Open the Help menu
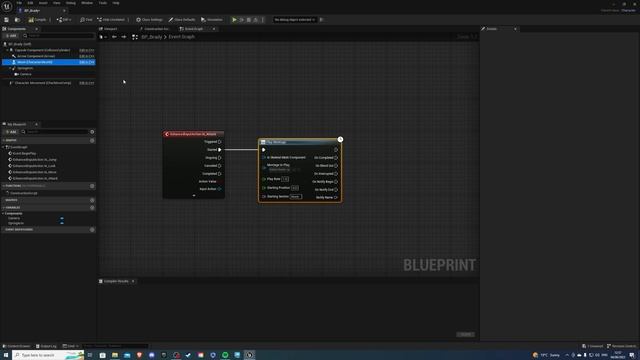 (x=116, y=3)
